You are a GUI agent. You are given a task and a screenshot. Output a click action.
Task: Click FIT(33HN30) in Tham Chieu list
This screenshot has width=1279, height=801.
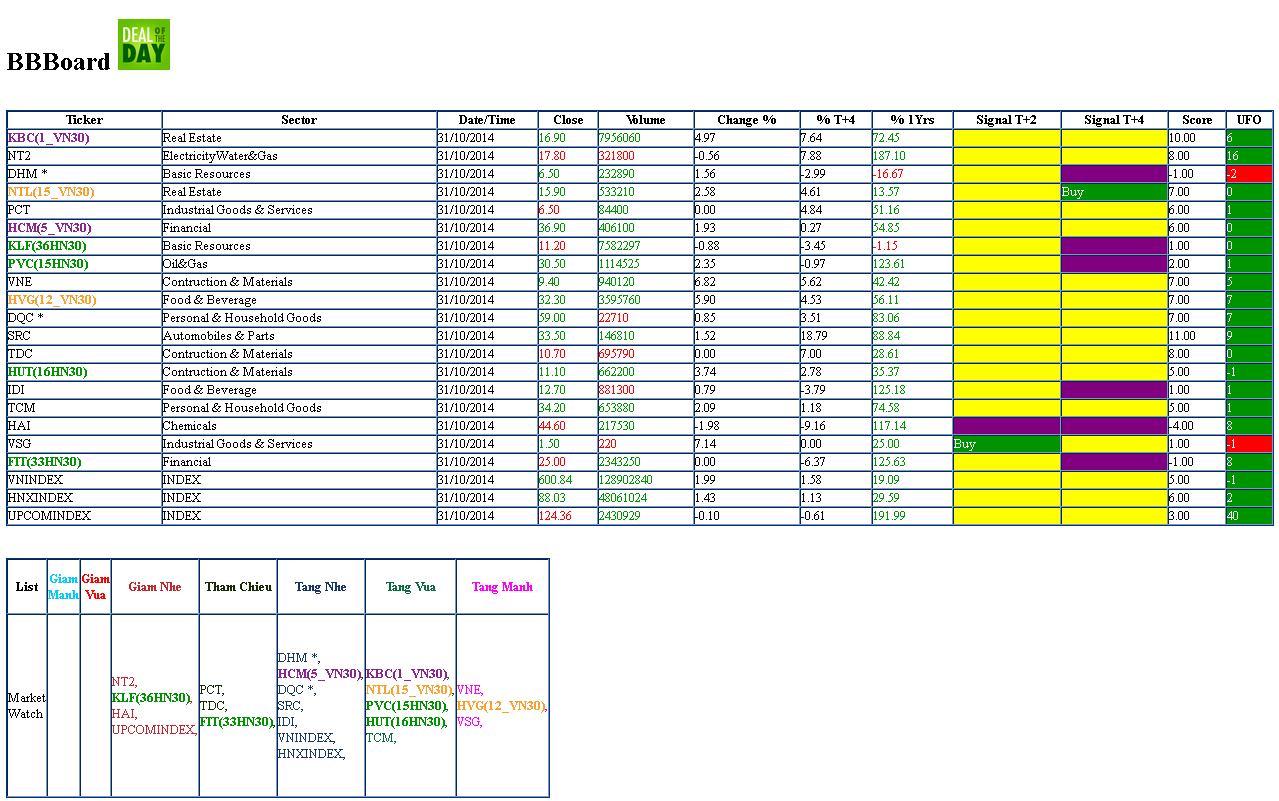[236, 722]
